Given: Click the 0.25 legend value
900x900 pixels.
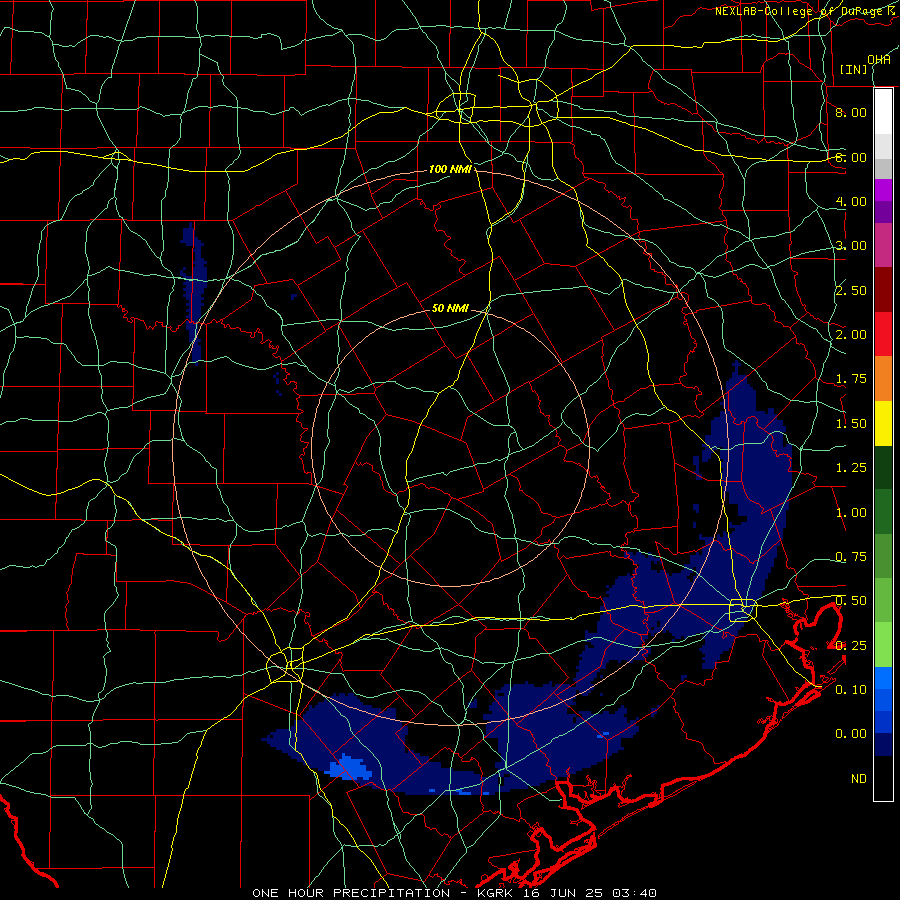Looking at the screenshot, I should 851,646.
